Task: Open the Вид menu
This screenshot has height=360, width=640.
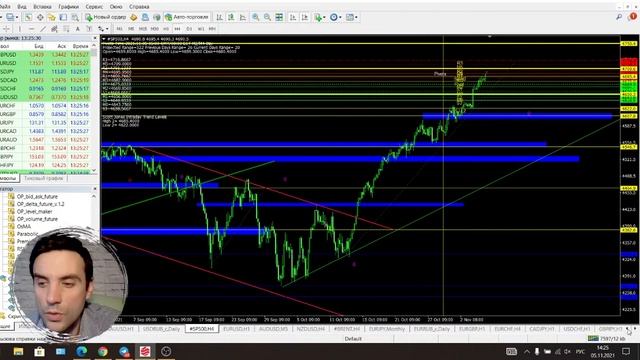Action: click(22, 7)
